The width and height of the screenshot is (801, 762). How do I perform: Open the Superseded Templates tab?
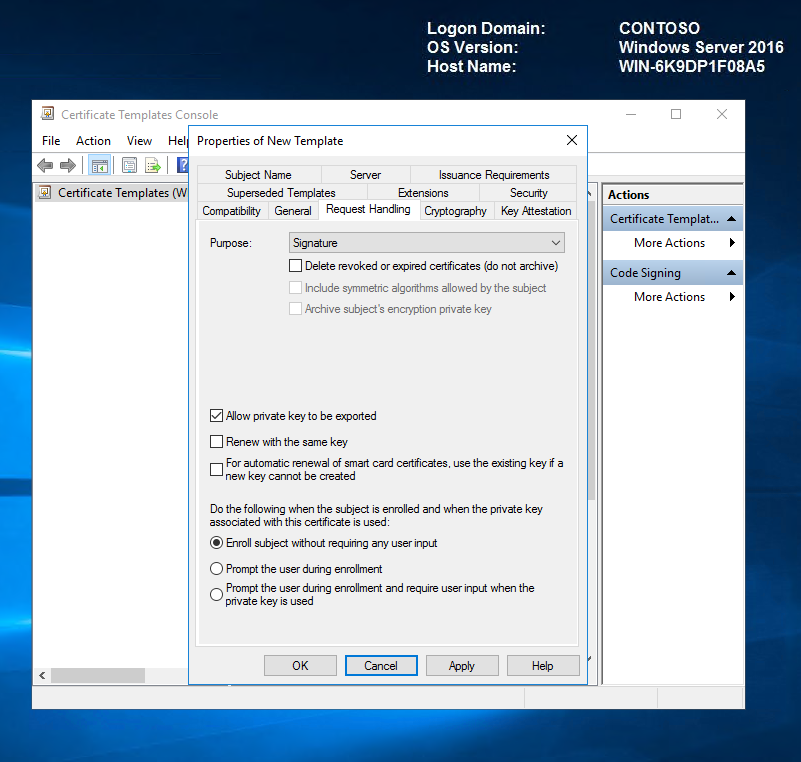[281, 193]
